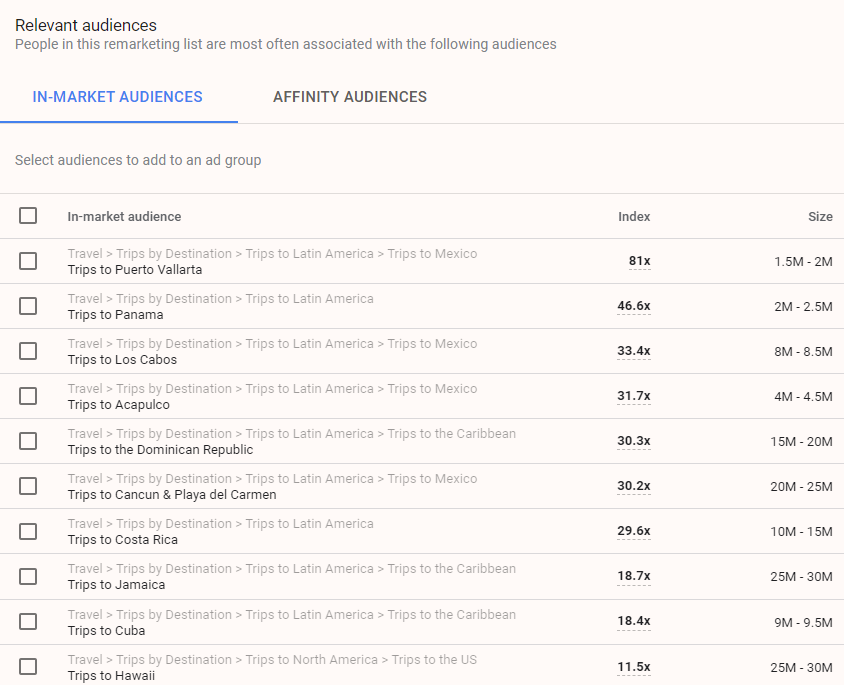Open the In-Market Audiences tab
Viewport: 844px width, 685px height.
pyautogui.click(x=118, y=97)
